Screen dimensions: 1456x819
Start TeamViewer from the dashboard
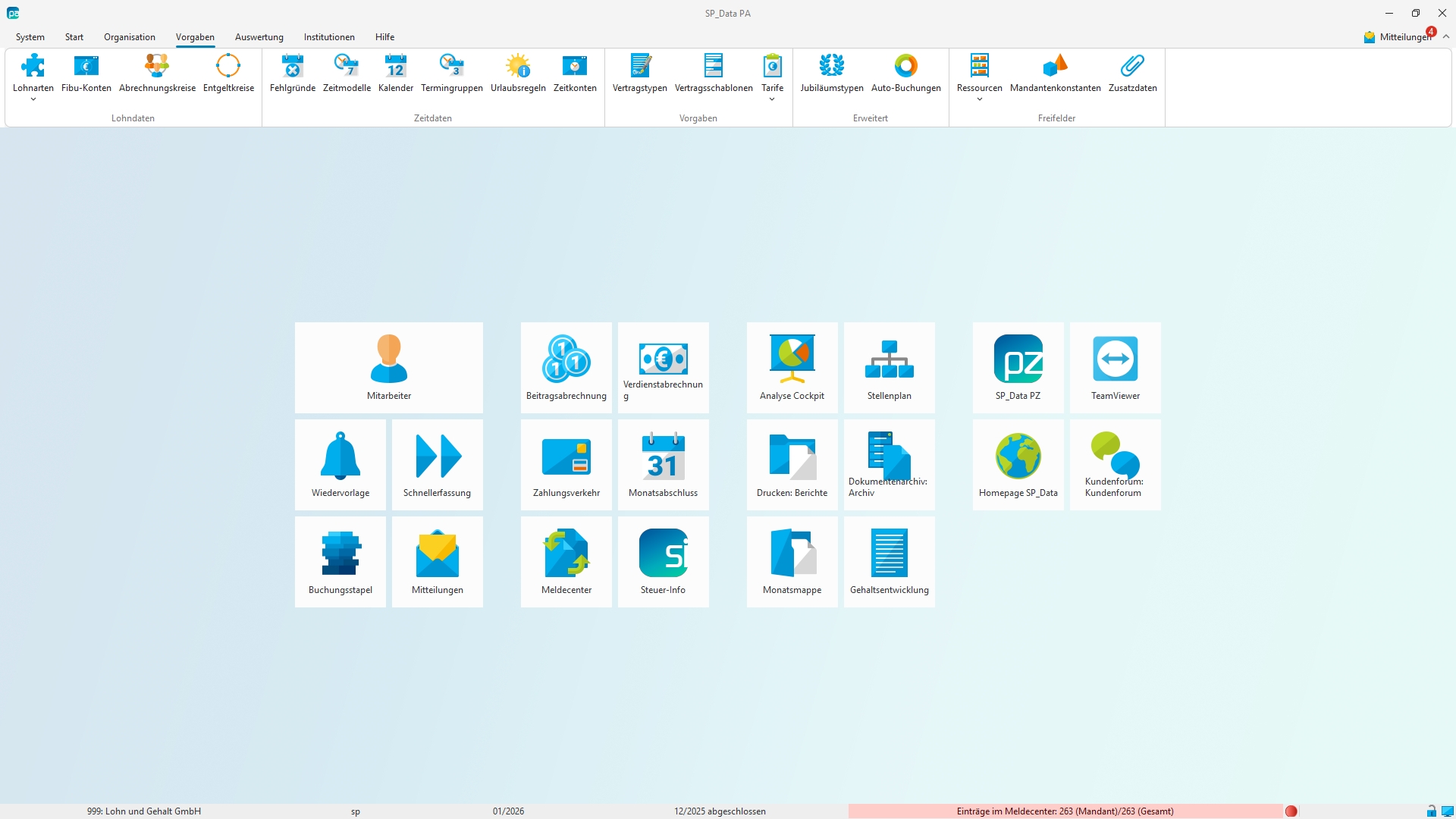click(1115, 368)
